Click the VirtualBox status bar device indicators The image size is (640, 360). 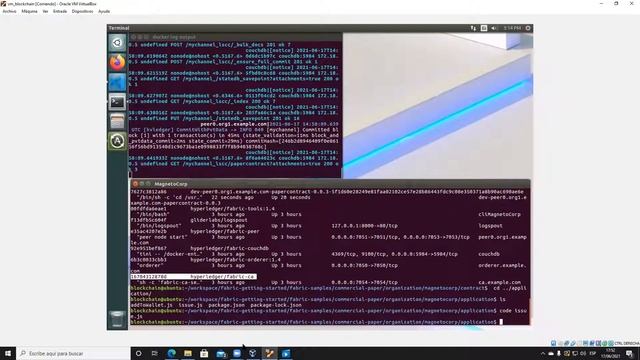click(583, 343)
